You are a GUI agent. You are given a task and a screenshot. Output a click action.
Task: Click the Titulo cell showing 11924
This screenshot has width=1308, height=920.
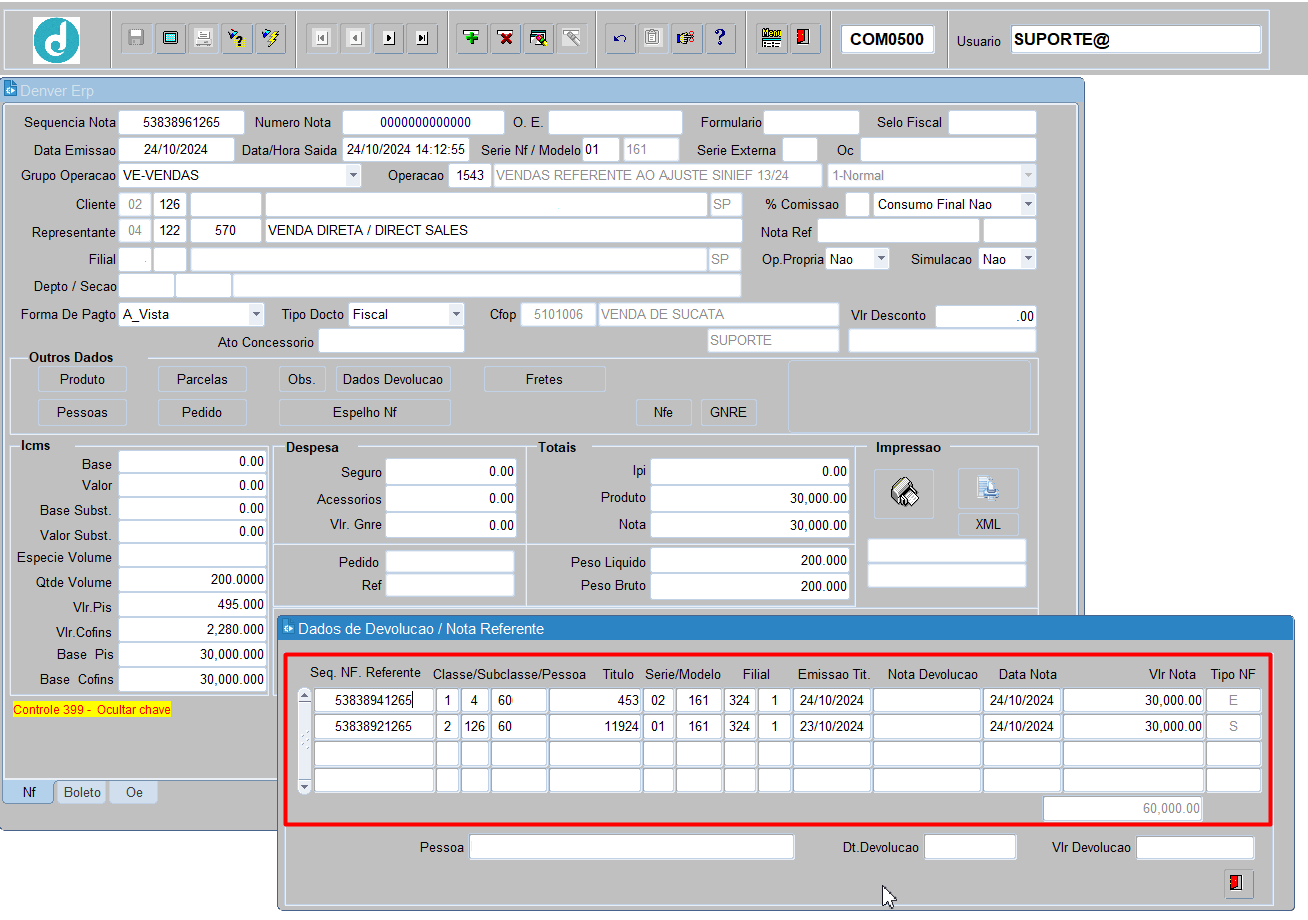(x=595, y=727)
